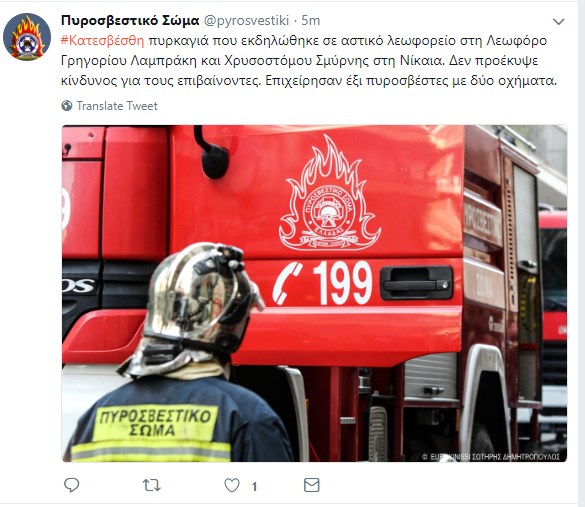Click the yellow ΠΥΡΟΣΒΕΣΤΙΚΟ ΣΩΜΑ jacket patch
The height and width of the screenshot is (507, 585).
(156, 423)
